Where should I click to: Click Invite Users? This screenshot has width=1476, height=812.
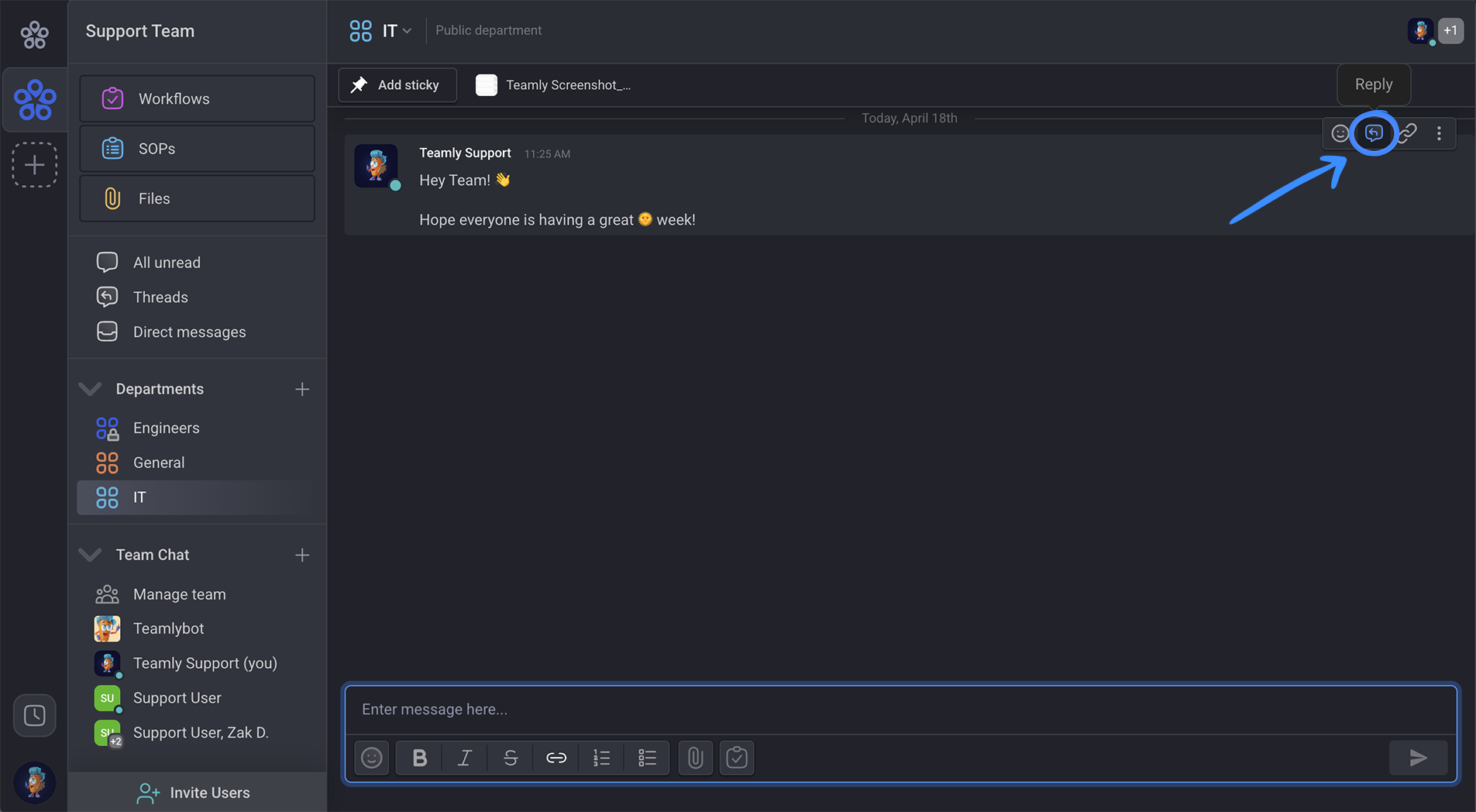click(x=194, y=793)
